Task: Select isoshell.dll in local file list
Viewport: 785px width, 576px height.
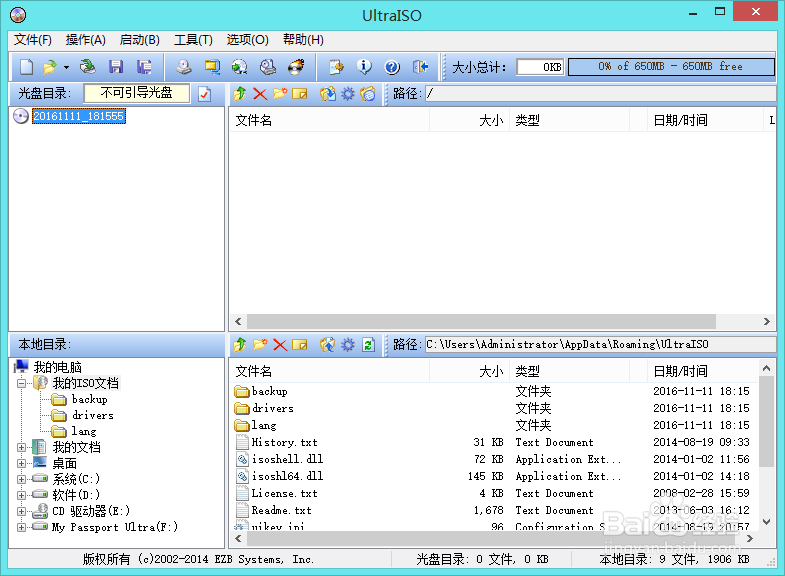Action: click(x=287, y=459)
